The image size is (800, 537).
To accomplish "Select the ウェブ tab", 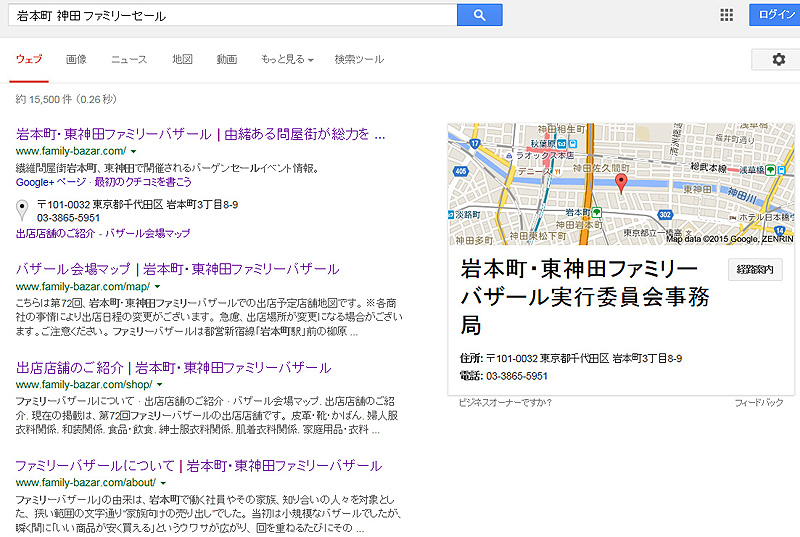I will (29, 59).
